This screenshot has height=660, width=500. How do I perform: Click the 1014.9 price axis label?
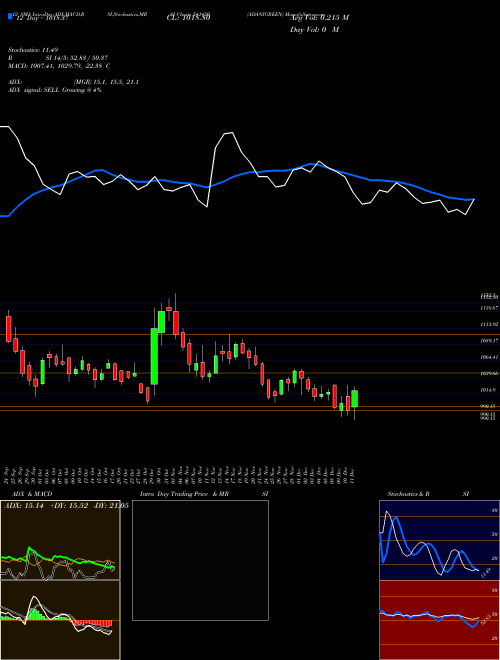(x=488, y=390)
